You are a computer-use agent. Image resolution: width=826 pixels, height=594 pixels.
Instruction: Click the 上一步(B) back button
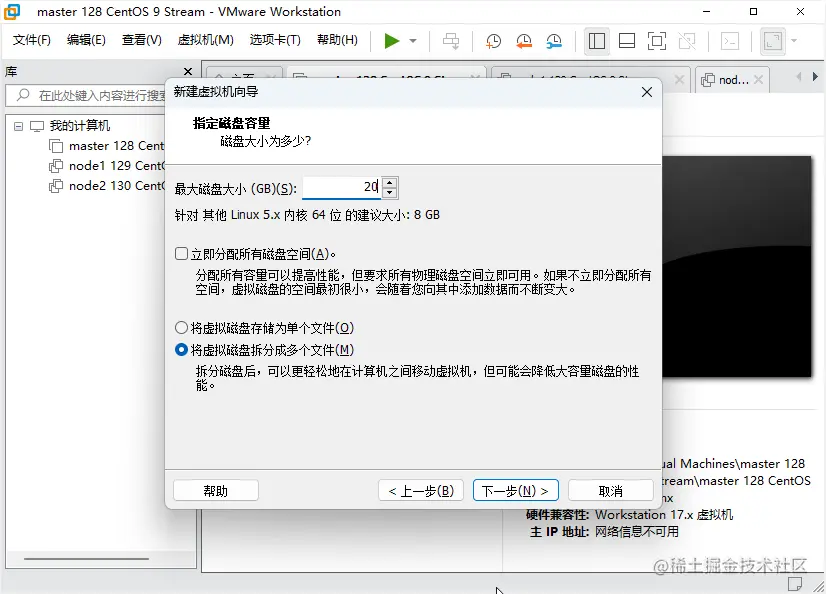421,491
